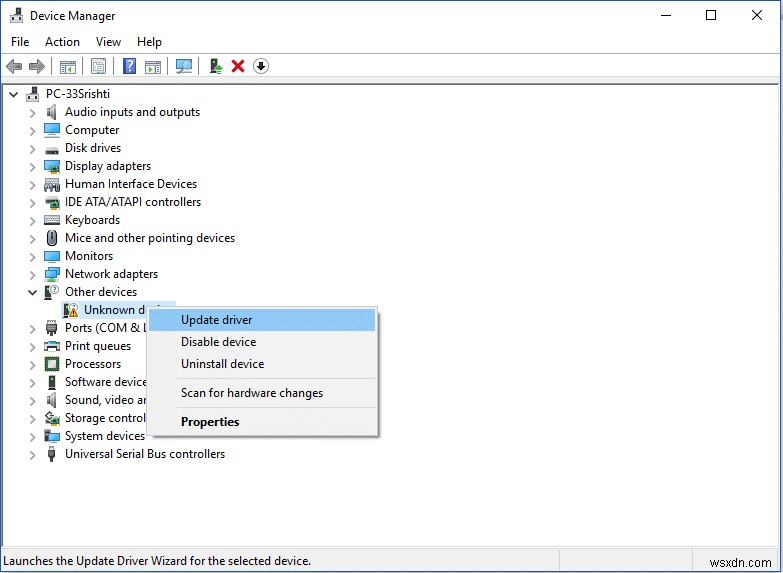
Task: Click the Storage controllers icon
Action: (x=52, y=418)
